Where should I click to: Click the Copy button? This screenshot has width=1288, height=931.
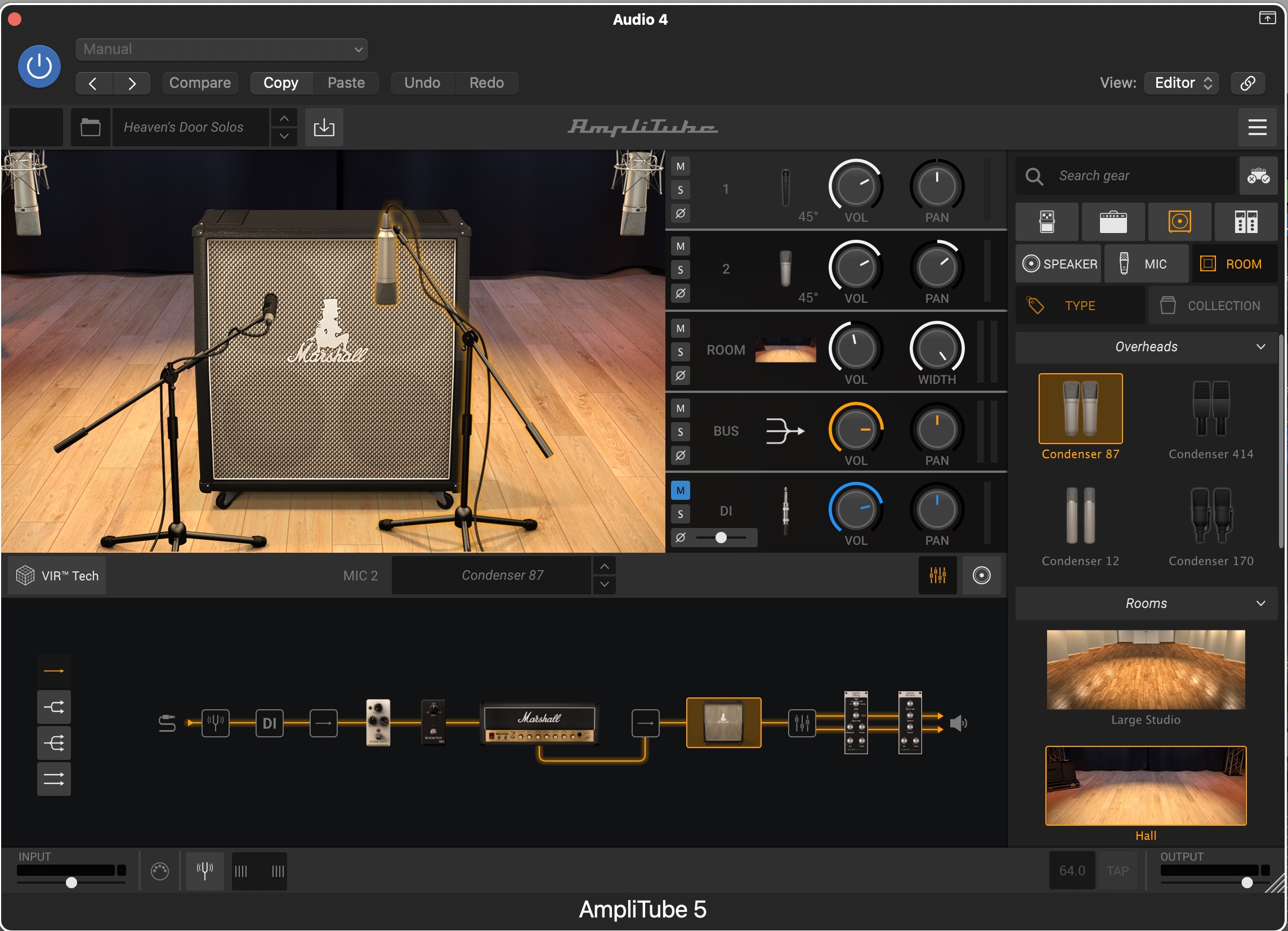(x=281, y=83)
